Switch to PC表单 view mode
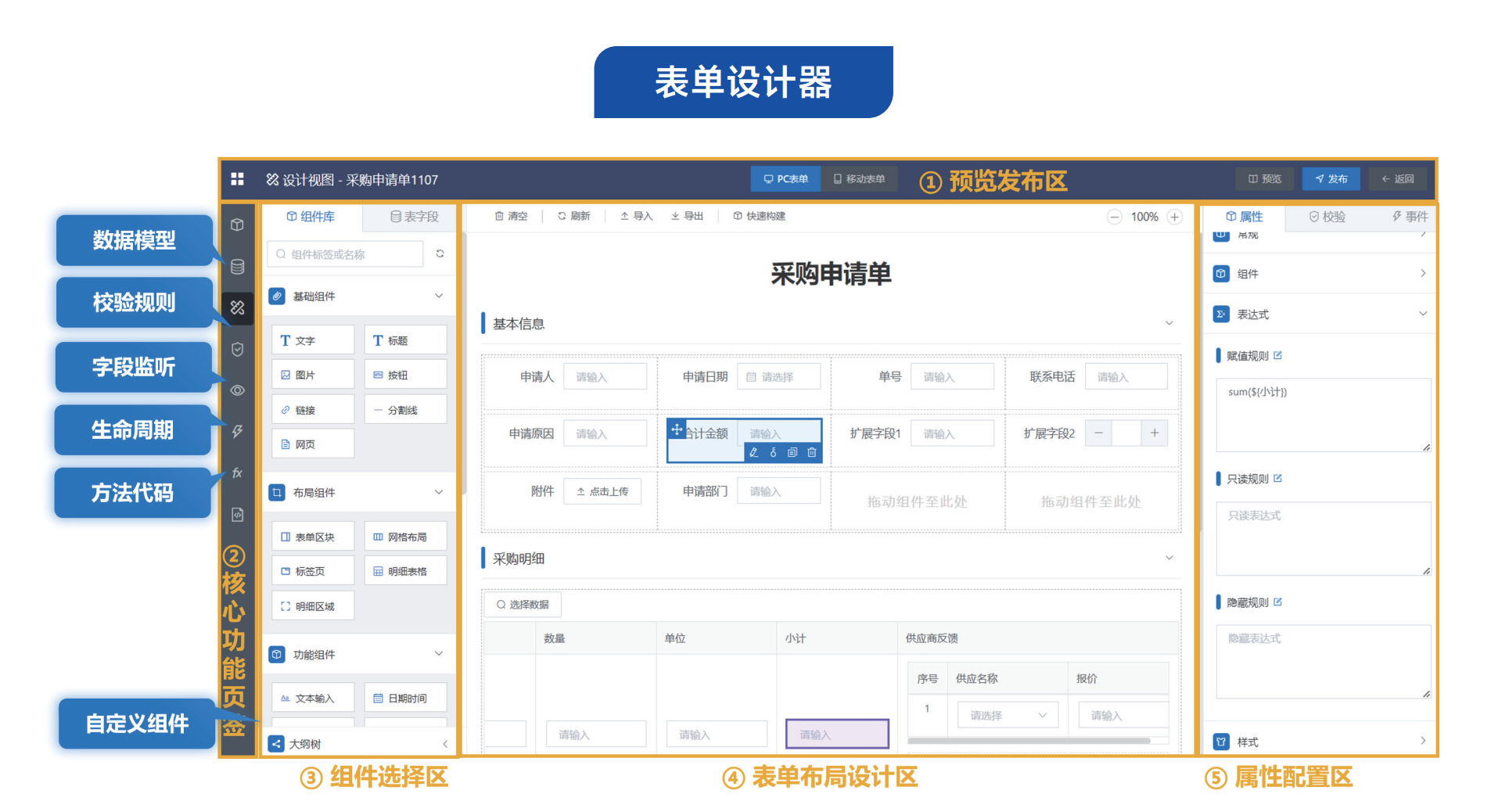Viewport: 1491px width, 812px height. (x=785, y=179)
